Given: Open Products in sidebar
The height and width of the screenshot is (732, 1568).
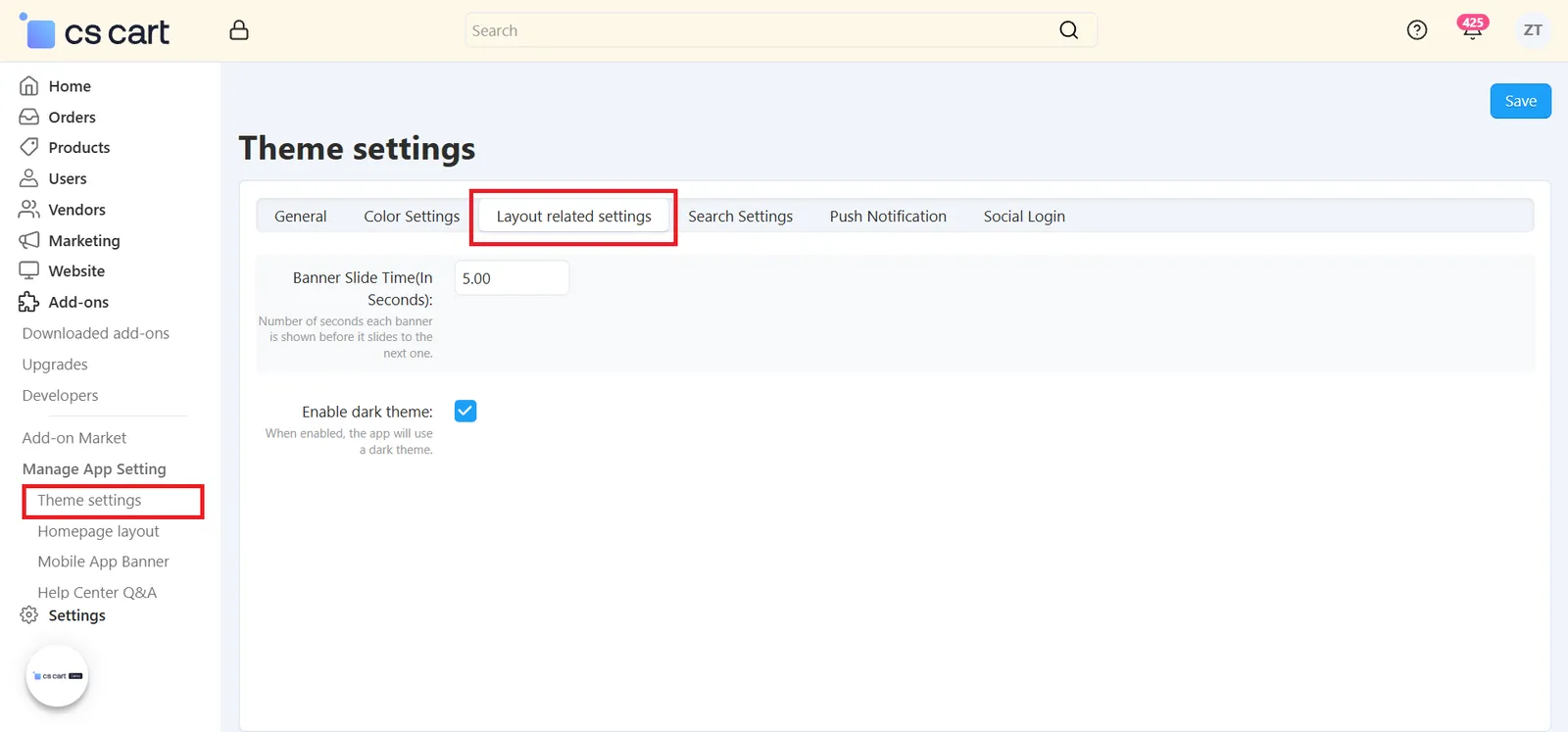Looking at the screenshot, I should [79, 148].
